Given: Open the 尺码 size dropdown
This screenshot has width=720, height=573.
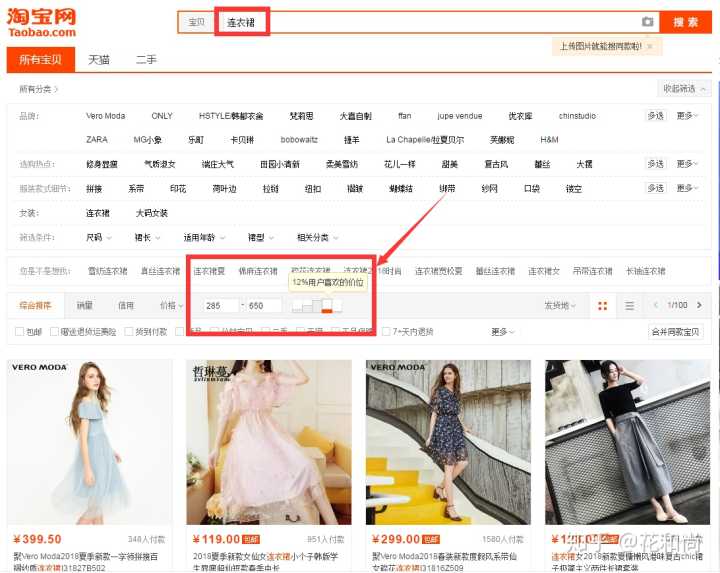Looking at the screenshot, I should (98, 238).
